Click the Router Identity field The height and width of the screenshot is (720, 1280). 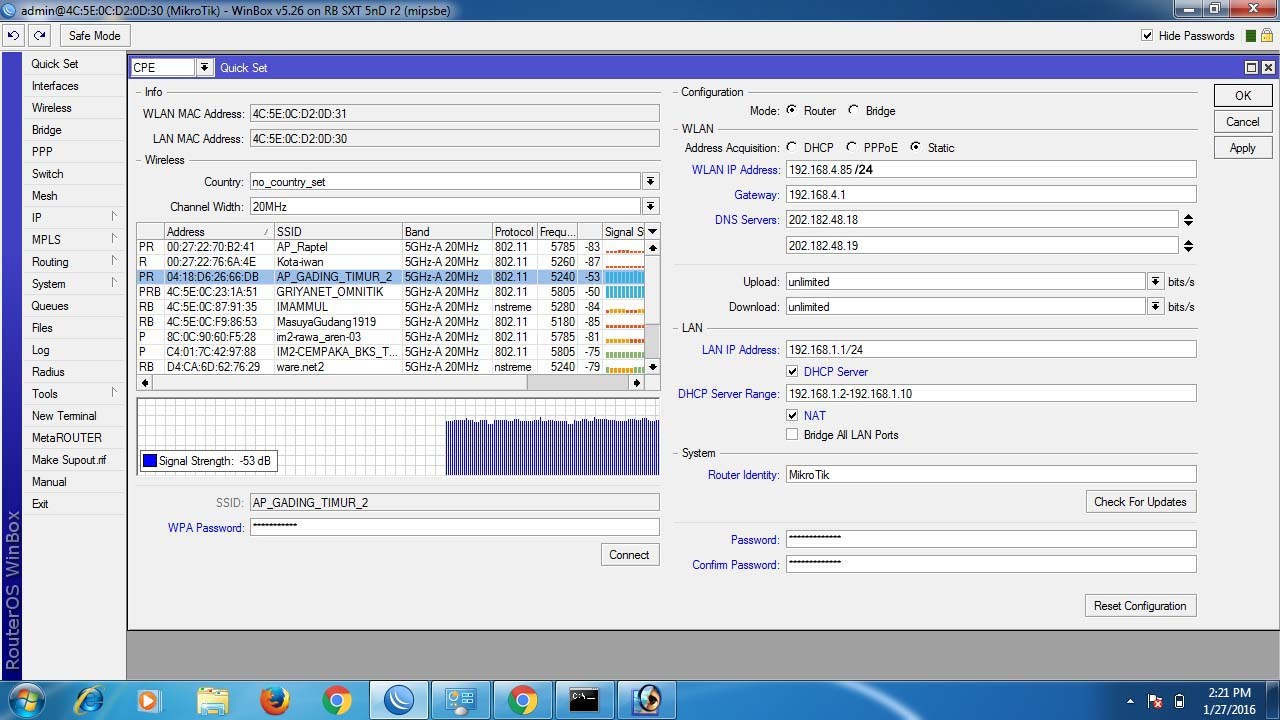990,475
